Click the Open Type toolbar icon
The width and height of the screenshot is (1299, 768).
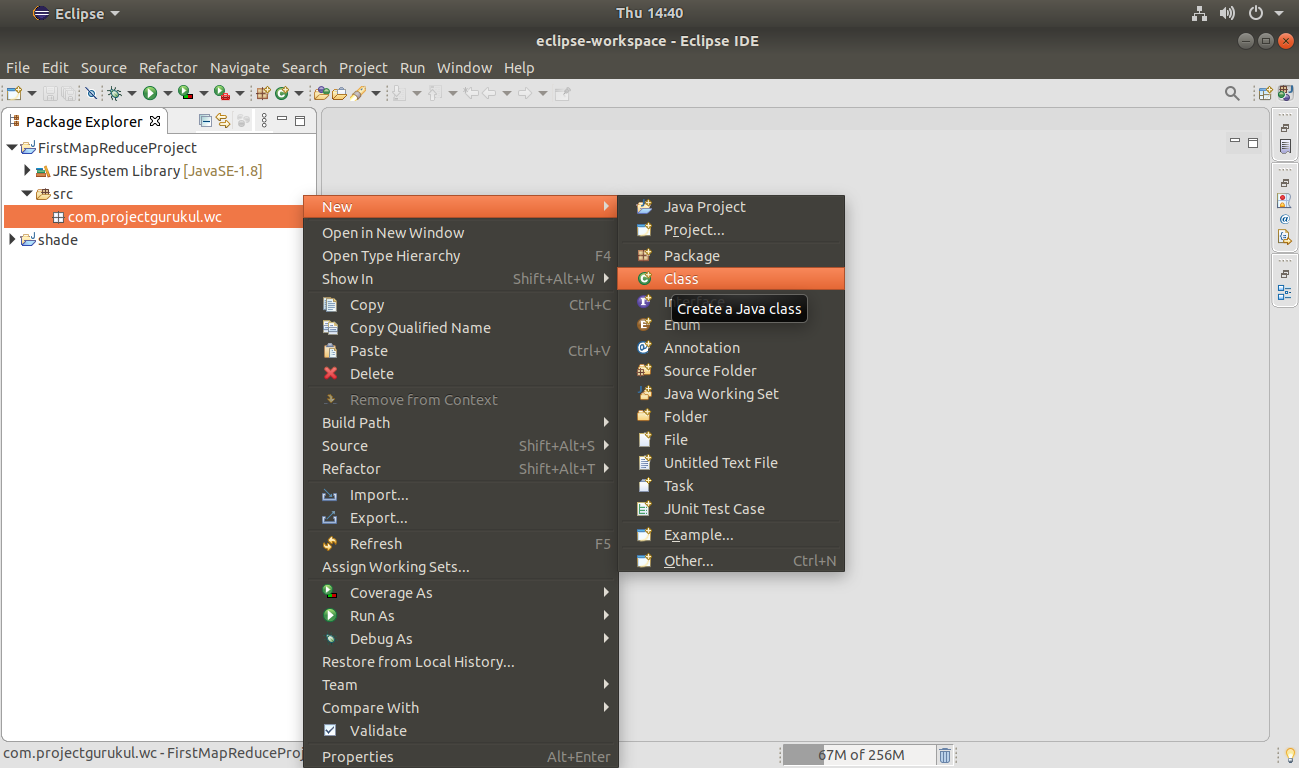322,93
